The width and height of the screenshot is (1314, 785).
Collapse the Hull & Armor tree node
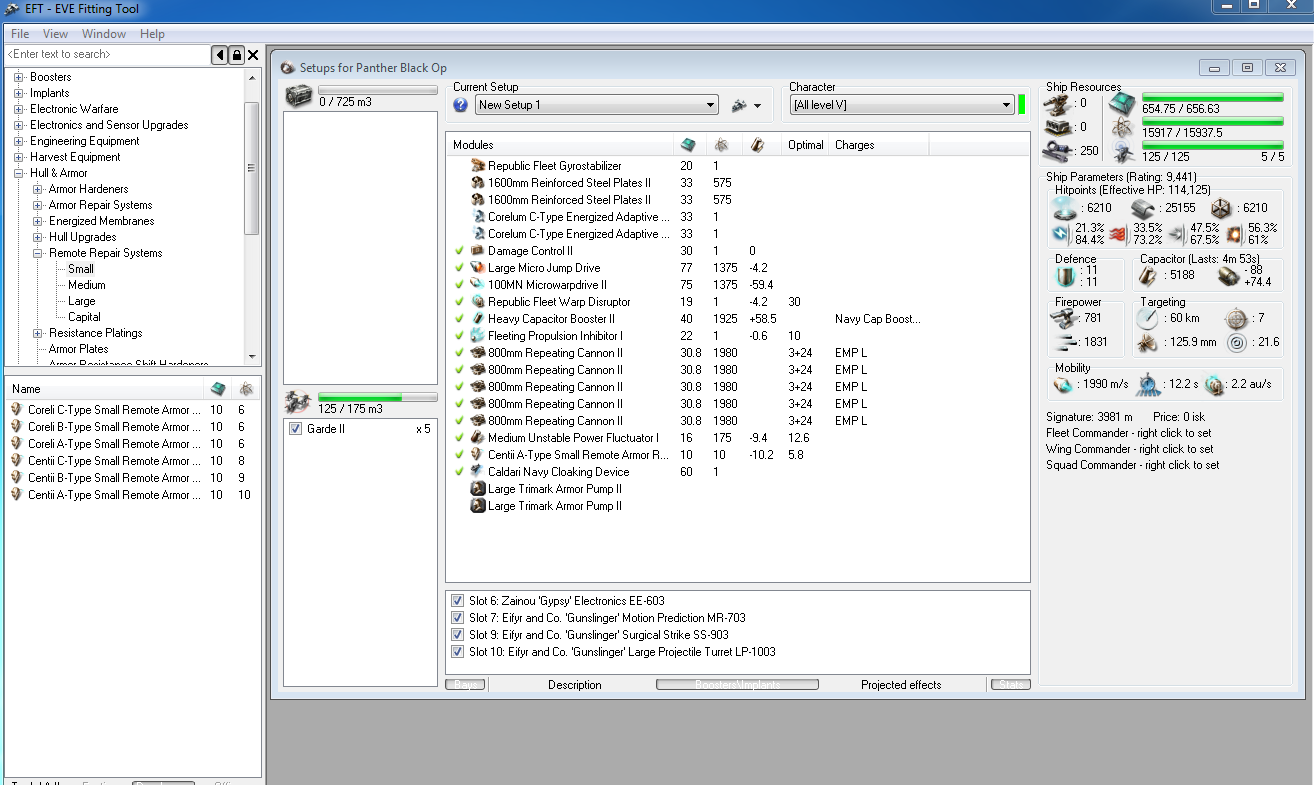pyautogui.click(x=18, y=173)
